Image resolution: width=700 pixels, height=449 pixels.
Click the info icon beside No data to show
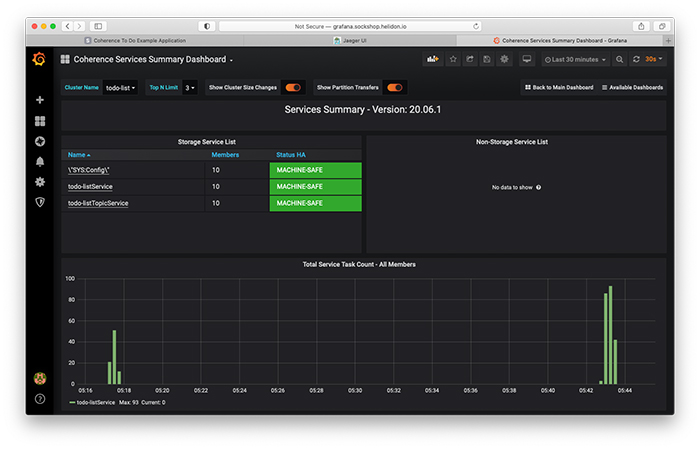point(538,187)
